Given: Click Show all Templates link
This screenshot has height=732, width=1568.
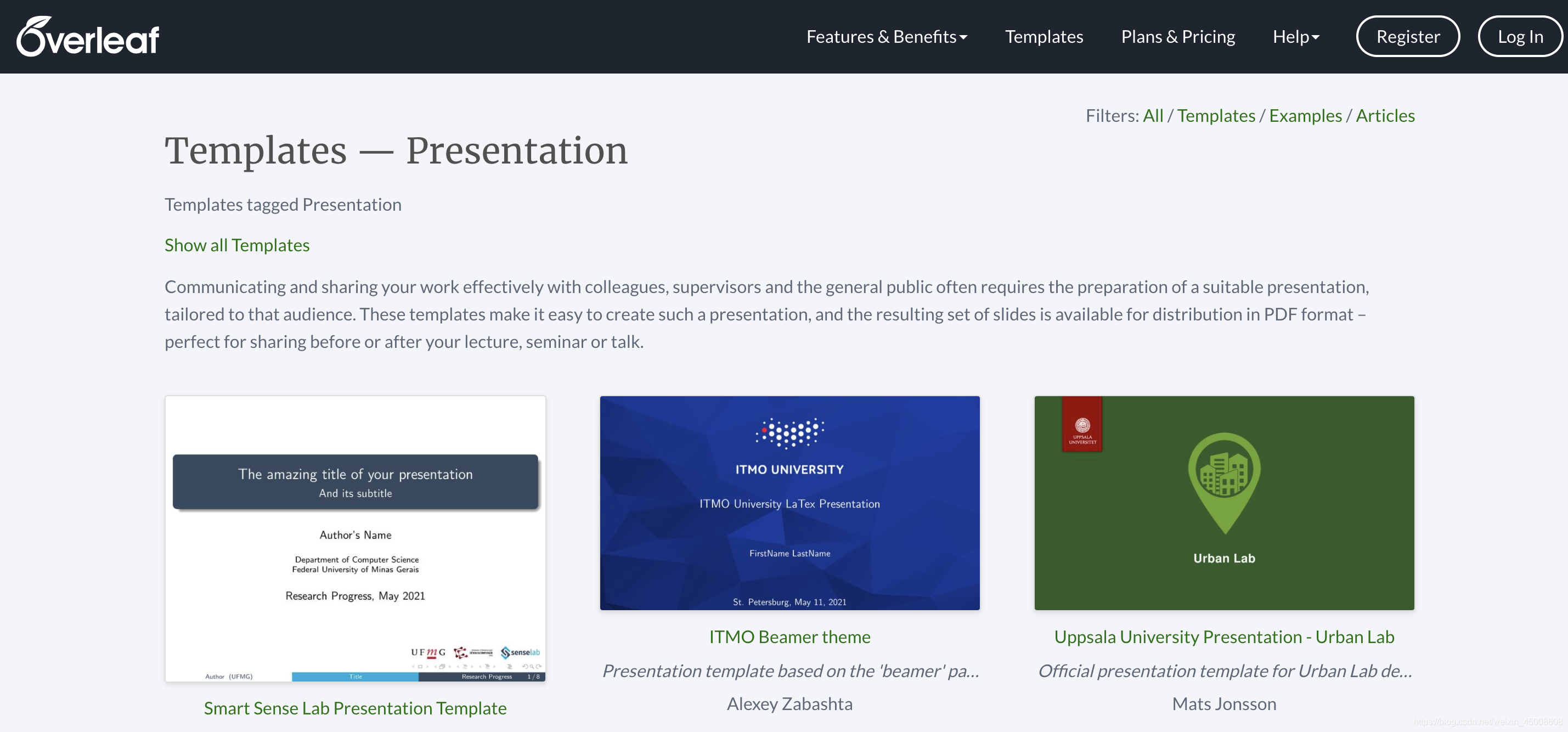Looking at the screenshot, I should 237,245.
